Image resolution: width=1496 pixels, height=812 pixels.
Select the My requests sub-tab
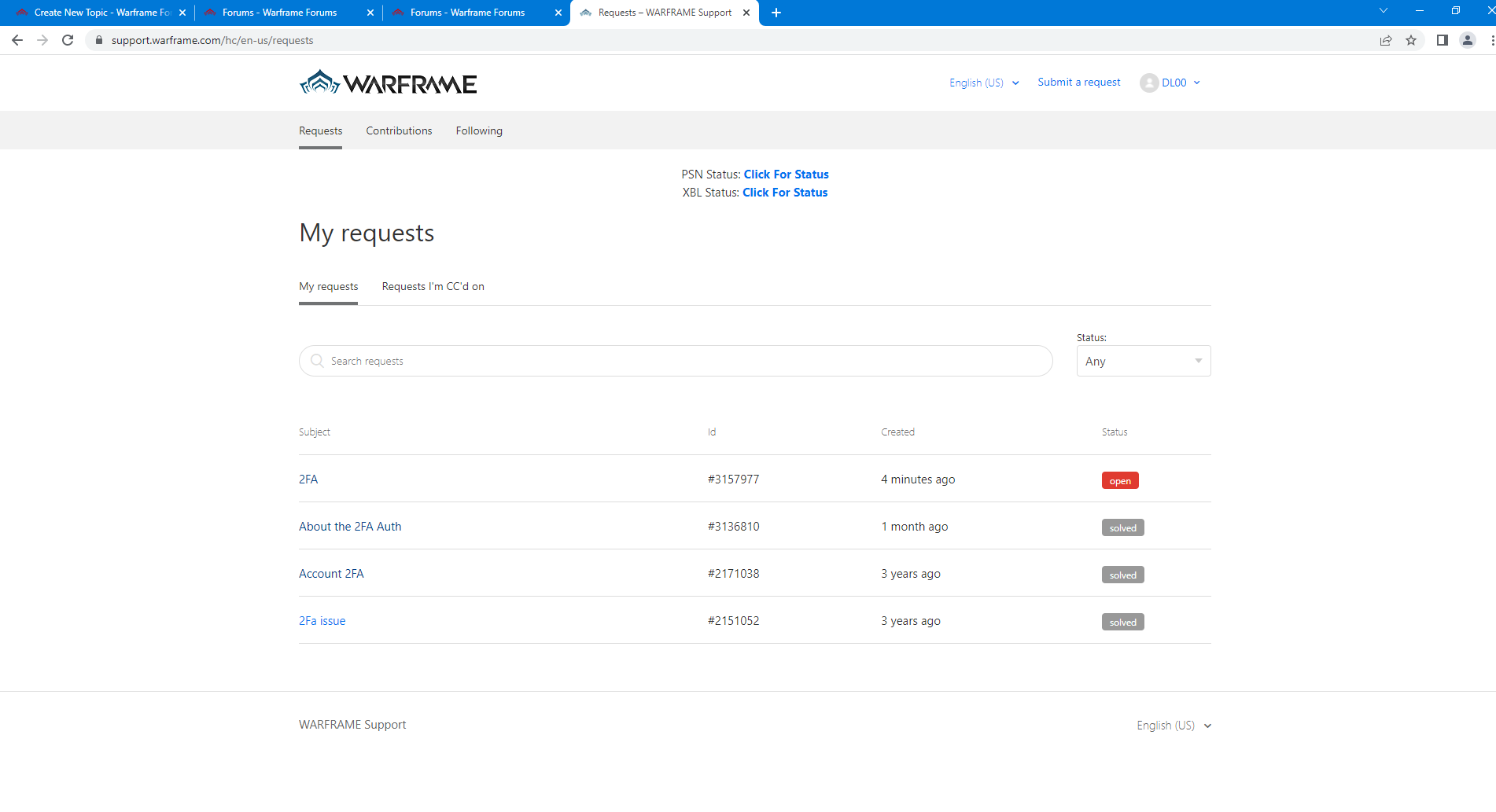[x=328, y=286]
